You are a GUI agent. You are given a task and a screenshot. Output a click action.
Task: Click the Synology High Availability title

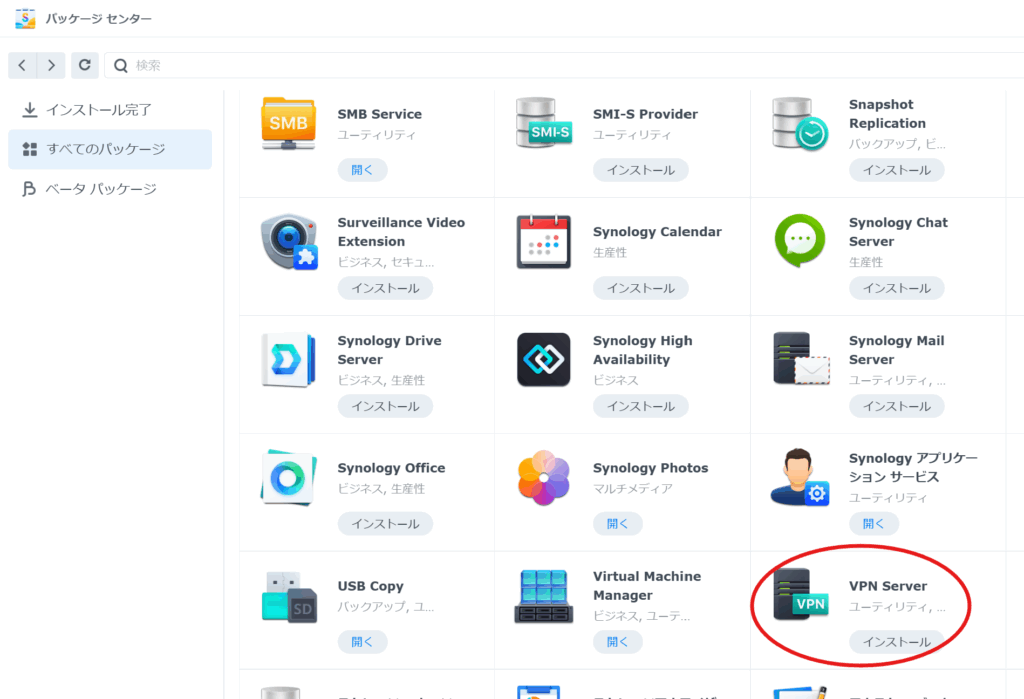point(643,350)
